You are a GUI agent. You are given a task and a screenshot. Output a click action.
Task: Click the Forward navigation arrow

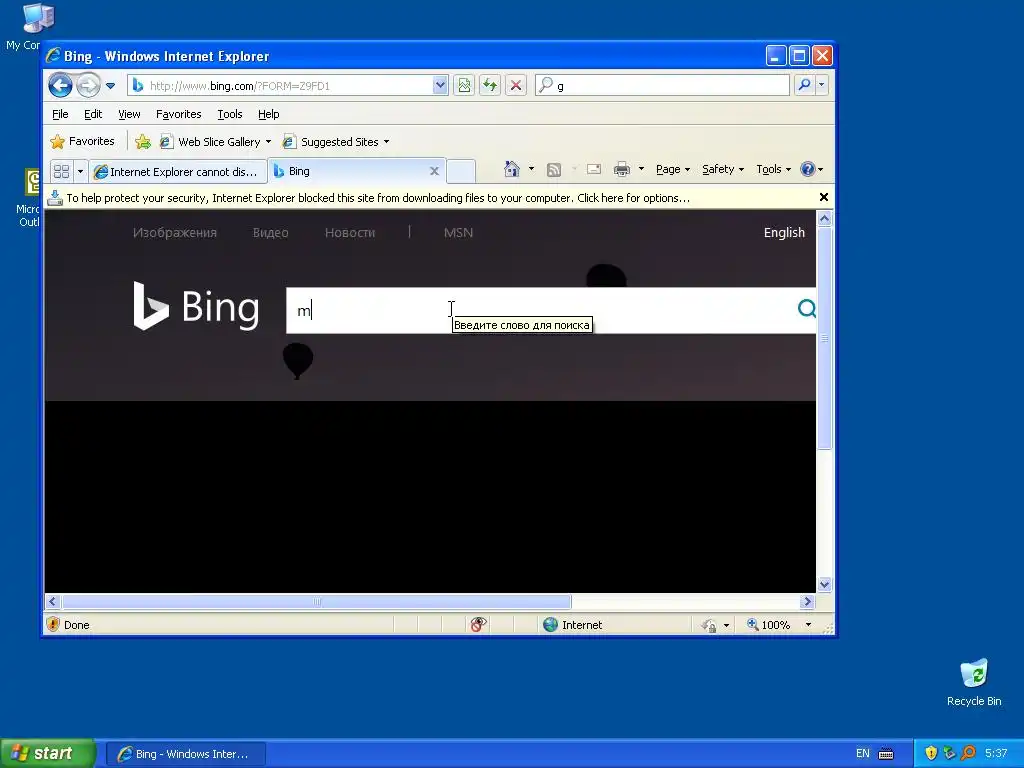88,85
